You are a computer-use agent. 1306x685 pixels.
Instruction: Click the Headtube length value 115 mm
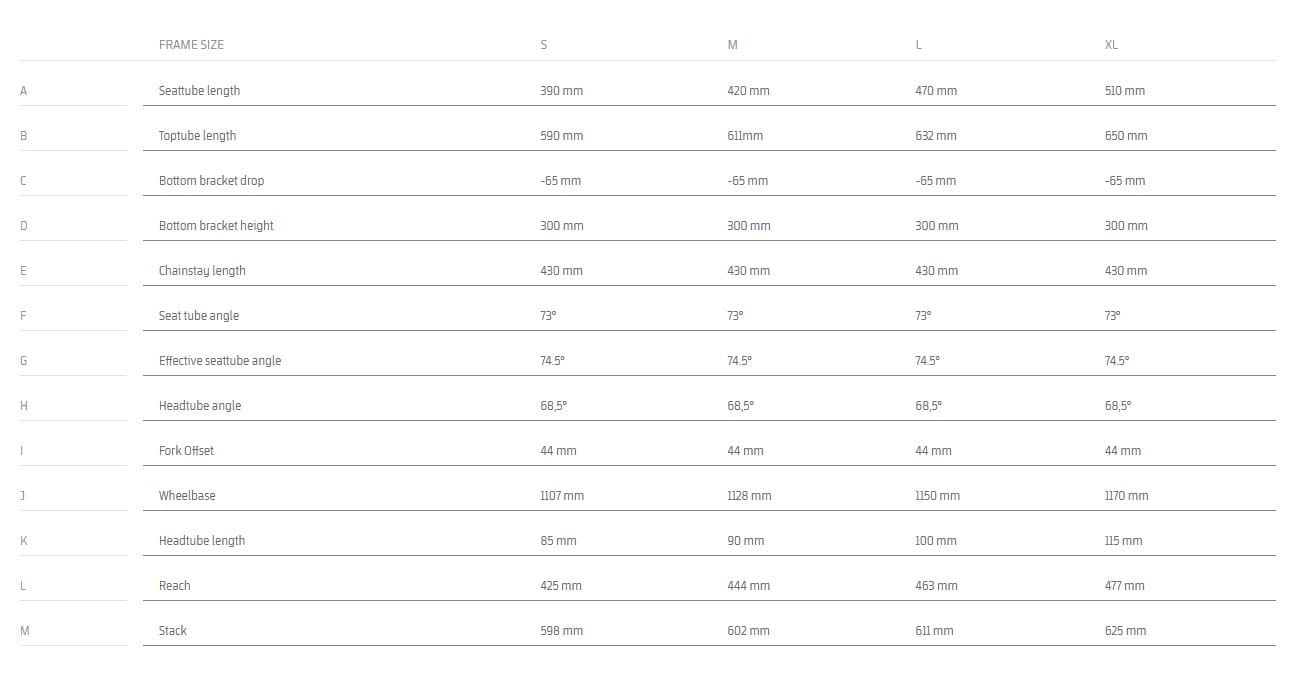pyautogui.click(x=1123, y=540)
